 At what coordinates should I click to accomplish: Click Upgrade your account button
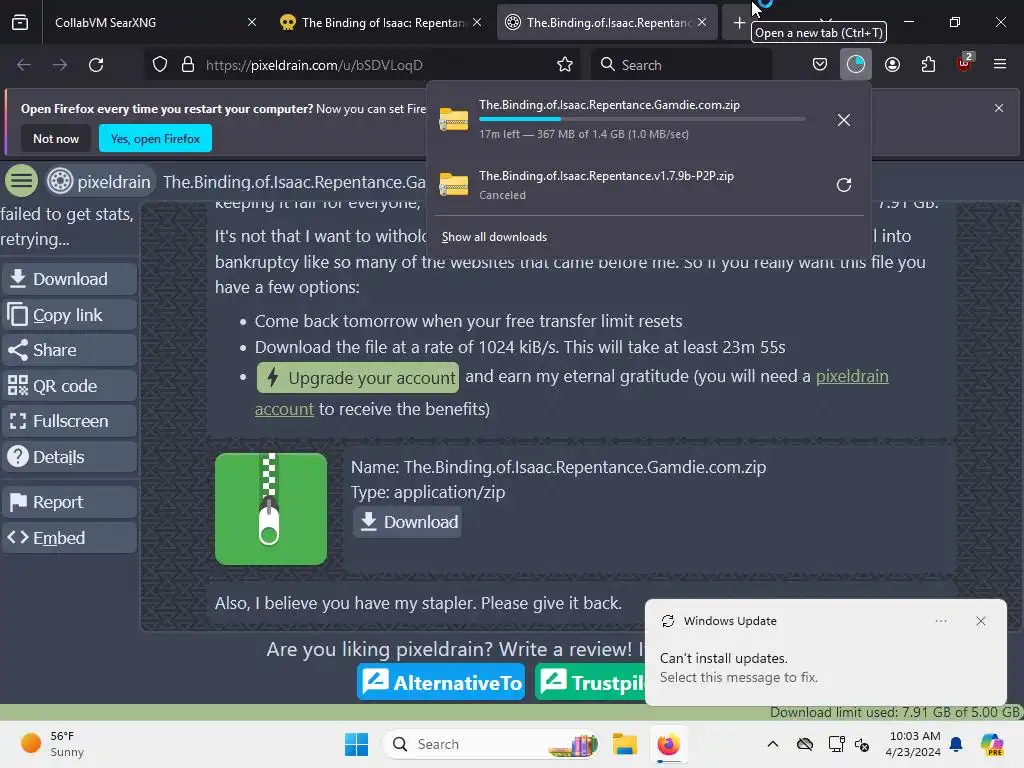tap(358, 377)
